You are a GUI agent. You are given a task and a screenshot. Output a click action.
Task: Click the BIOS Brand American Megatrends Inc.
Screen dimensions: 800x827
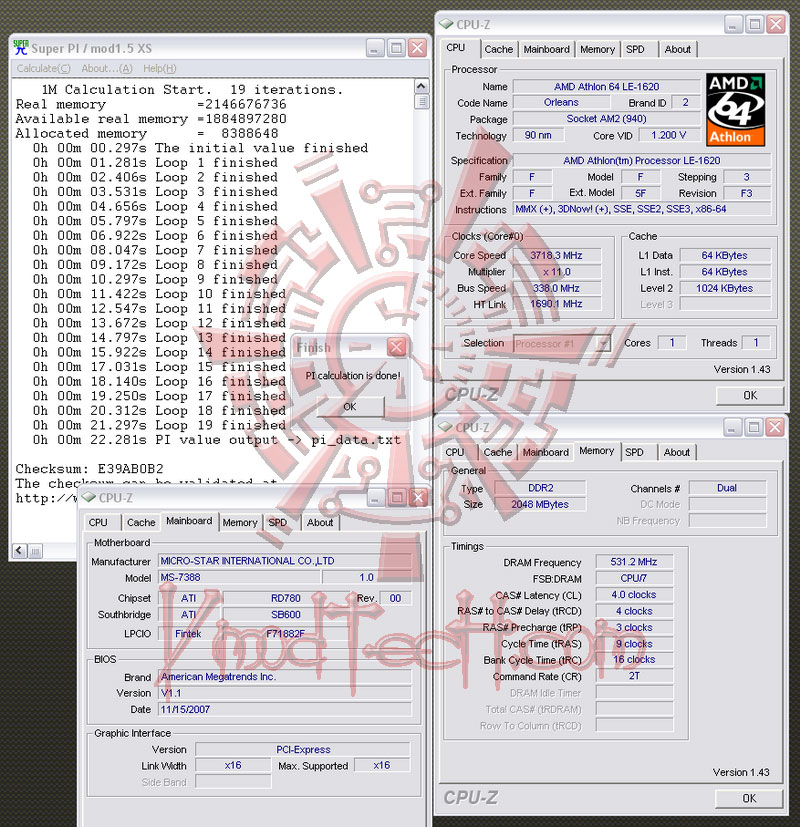pos(285,677)
